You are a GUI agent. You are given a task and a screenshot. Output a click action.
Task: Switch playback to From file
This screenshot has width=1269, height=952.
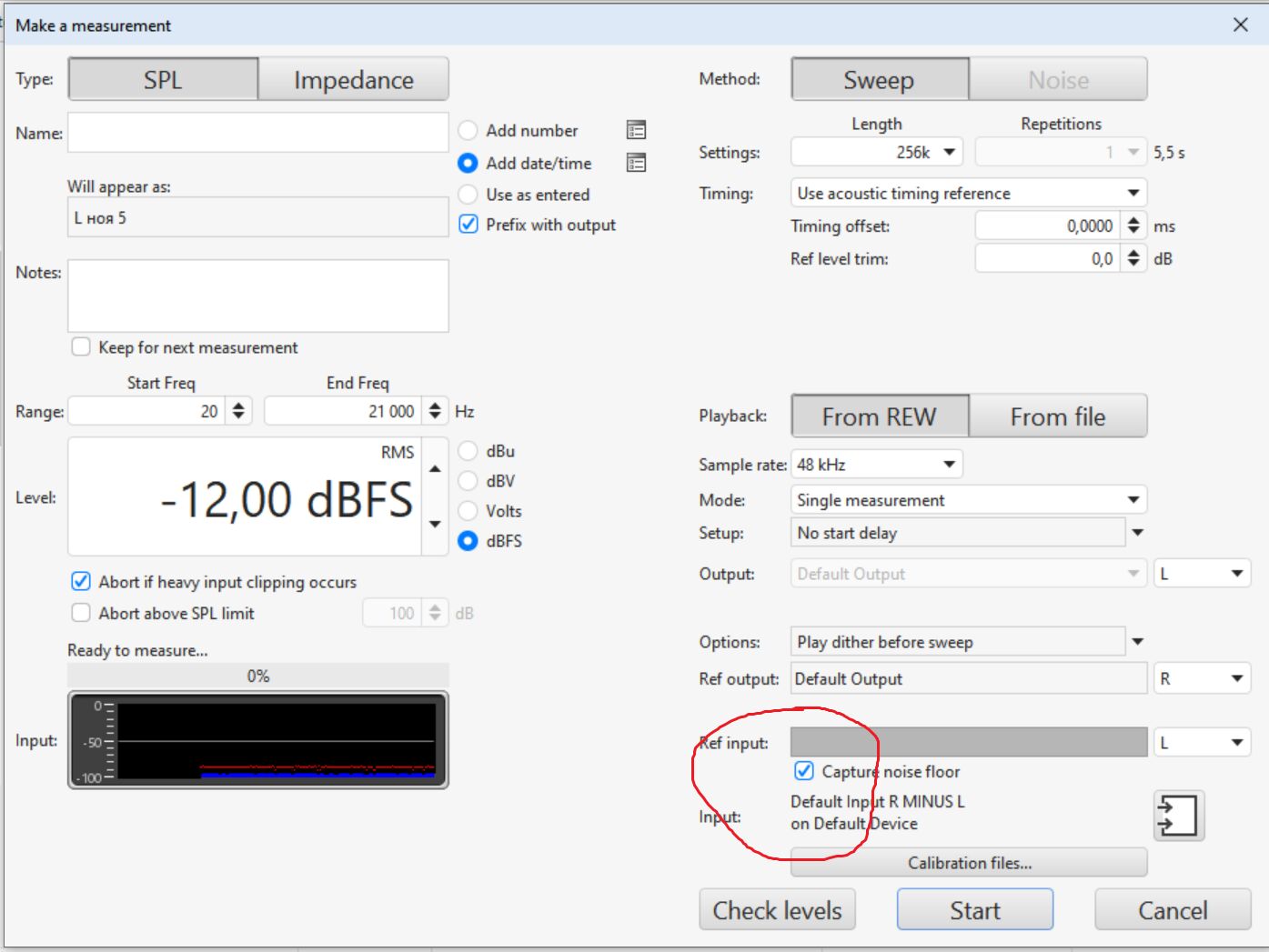pos(1057,416)
